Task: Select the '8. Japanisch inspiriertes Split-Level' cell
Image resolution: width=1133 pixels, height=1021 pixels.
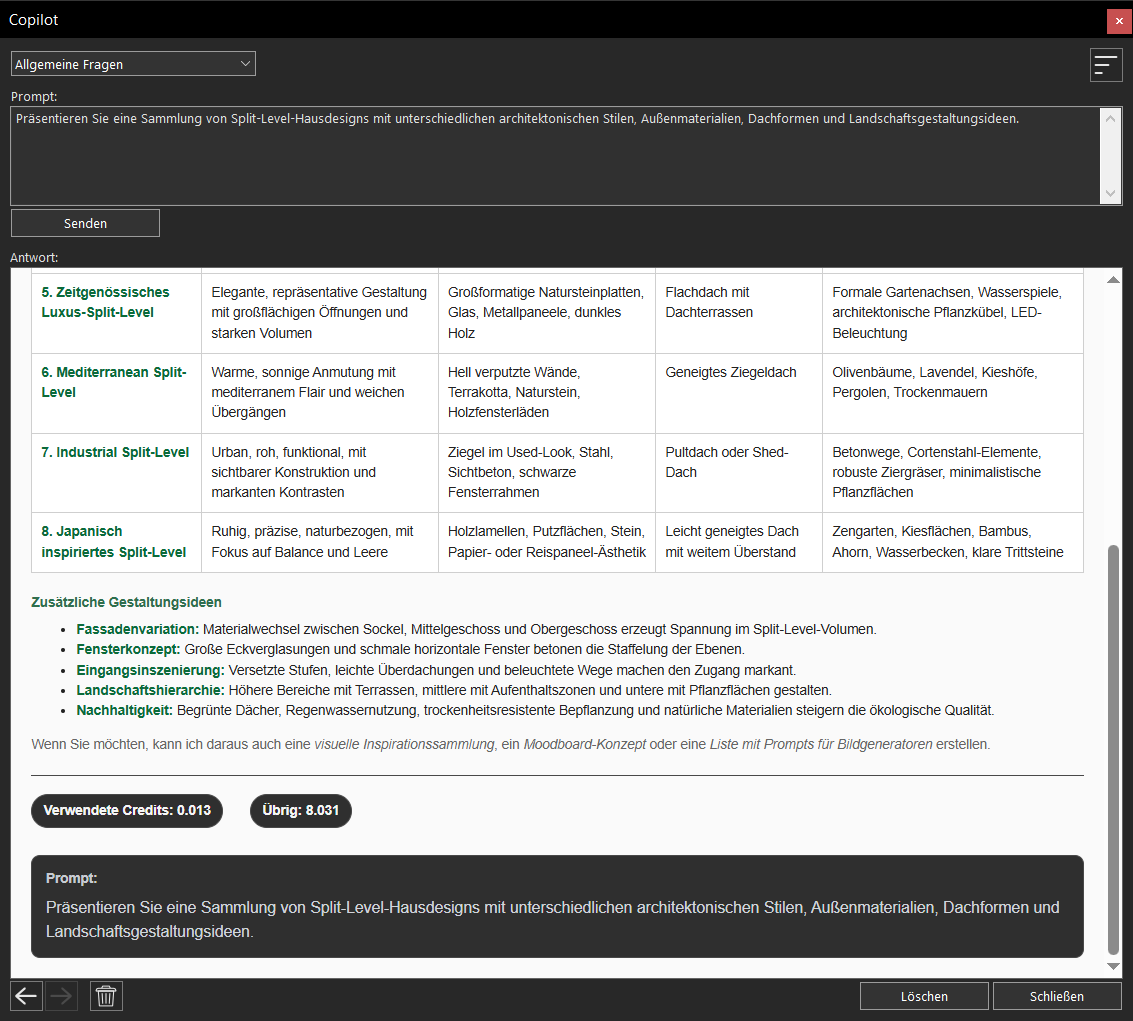Action: (116, 542)
